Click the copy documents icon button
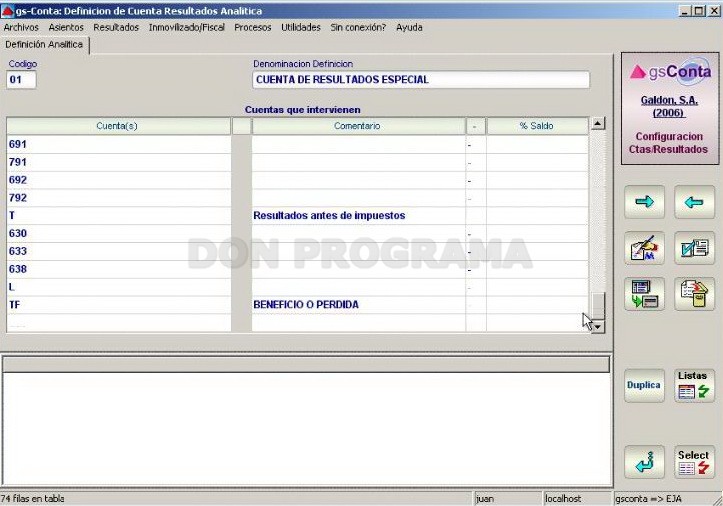The height and width of the screenshot is (506, 723). (x=694, y=294)
